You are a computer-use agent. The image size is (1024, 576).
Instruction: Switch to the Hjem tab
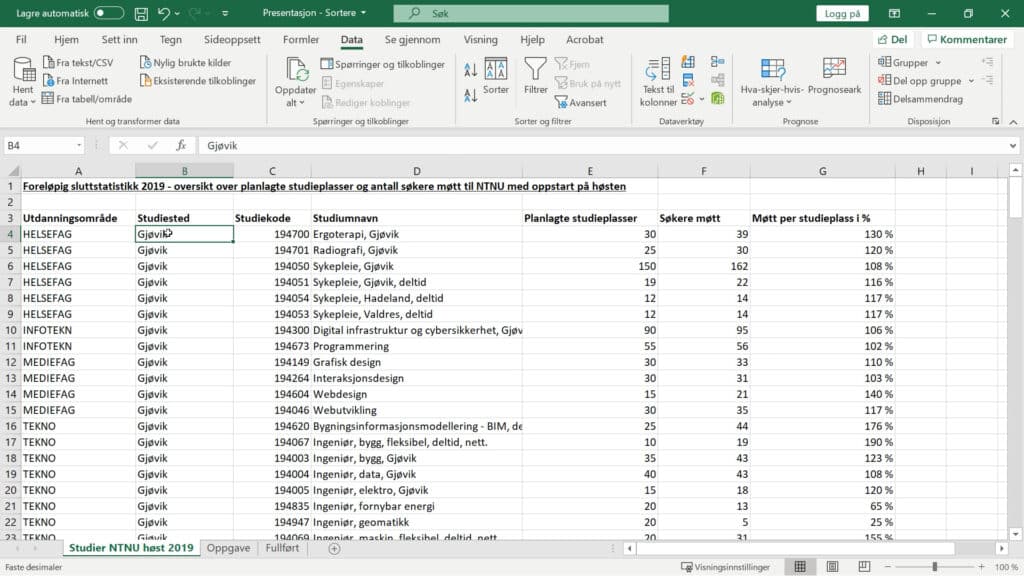(67, 40)
